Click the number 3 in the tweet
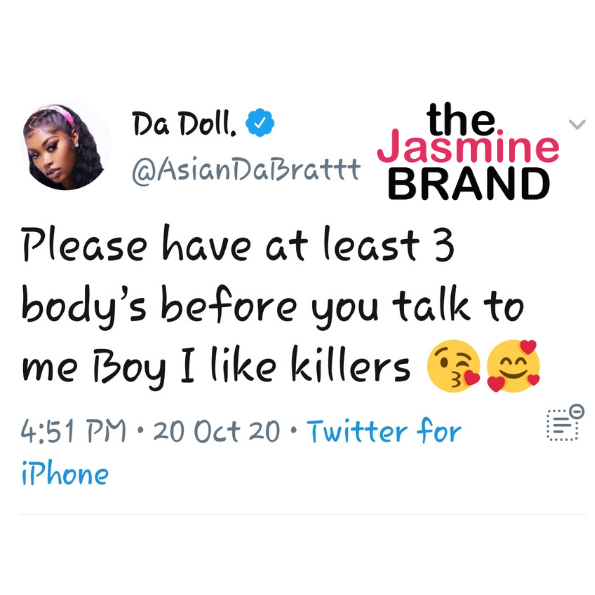The image size is (595, 595). (x=444, y=246)
